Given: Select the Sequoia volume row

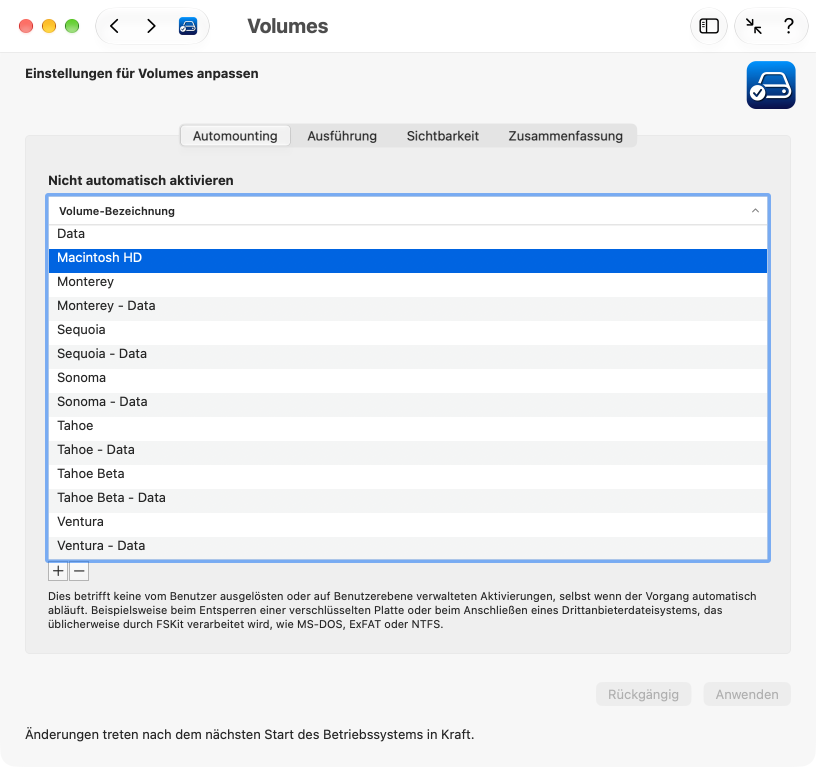Looking at the screenshot, I should tap(408, 333).
